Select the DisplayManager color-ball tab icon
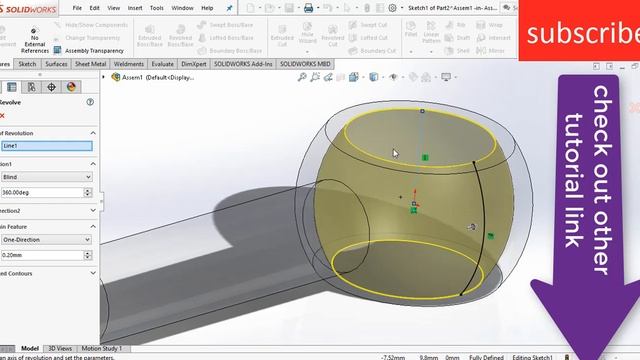 [71, 87]
